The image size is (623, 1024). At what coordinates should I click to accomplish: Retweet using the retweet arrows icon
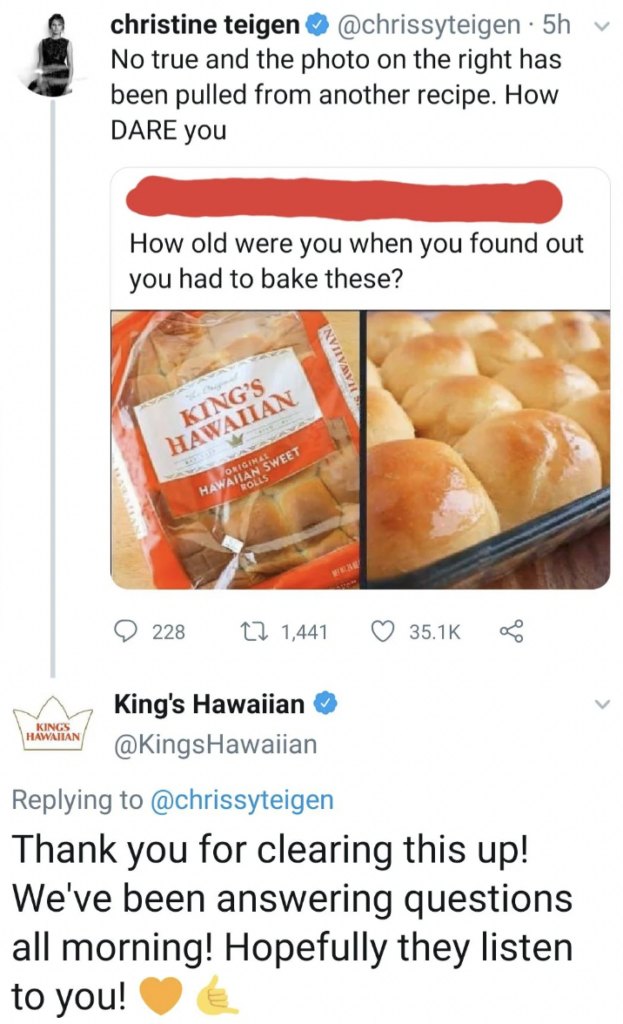[253, 632]
